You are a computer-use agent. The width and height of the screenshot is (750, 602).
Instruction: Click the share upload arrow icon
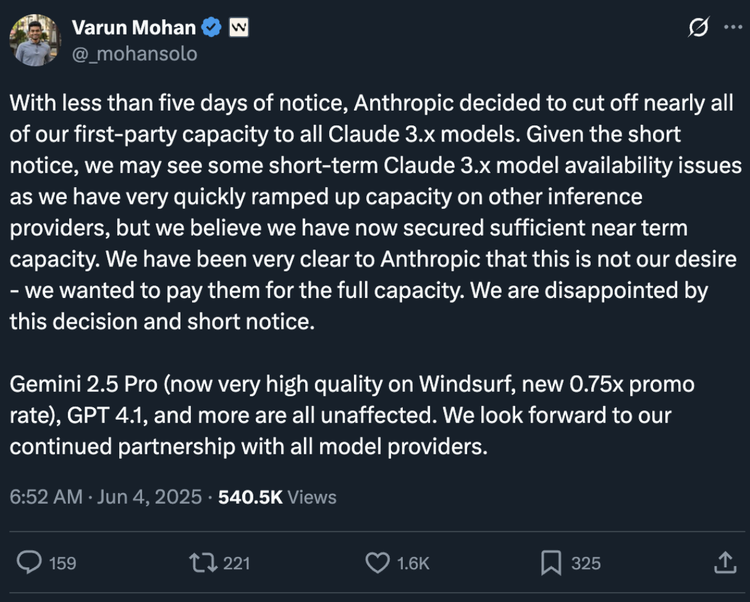pos(724,563)
